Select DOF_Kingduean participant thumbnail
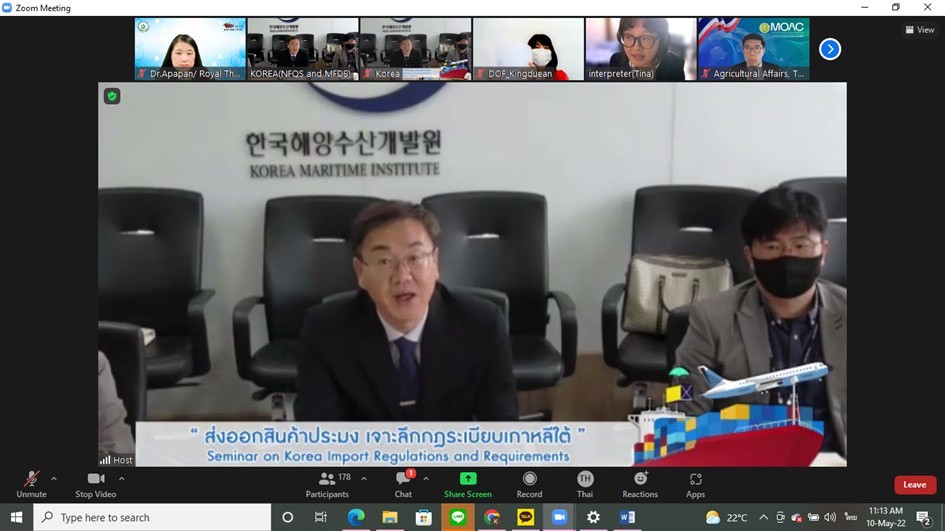945x531 pixels. (528, 49)
